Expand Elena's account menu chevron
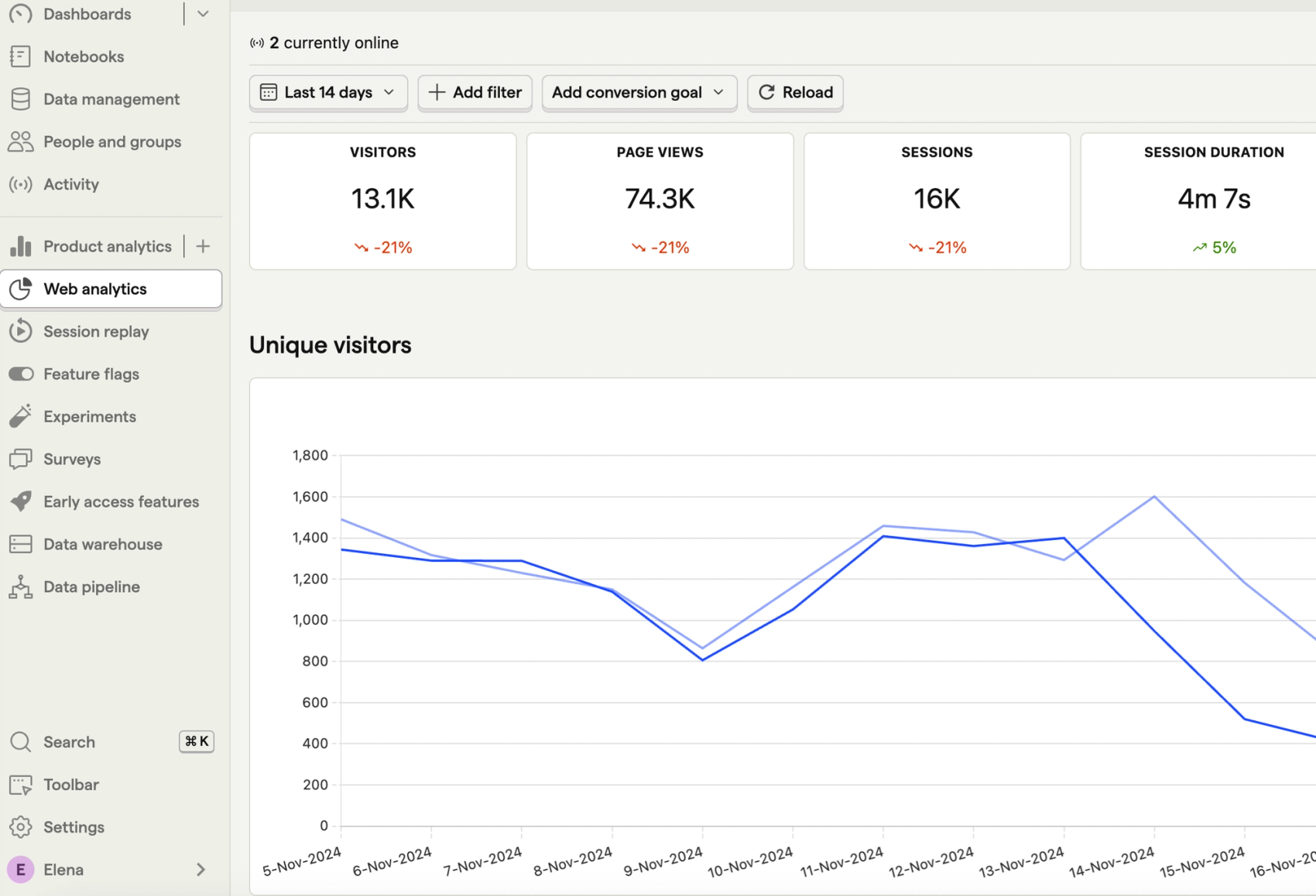Image resolution: width=1316 pixels, height=896 pixels. coord(200,870)
